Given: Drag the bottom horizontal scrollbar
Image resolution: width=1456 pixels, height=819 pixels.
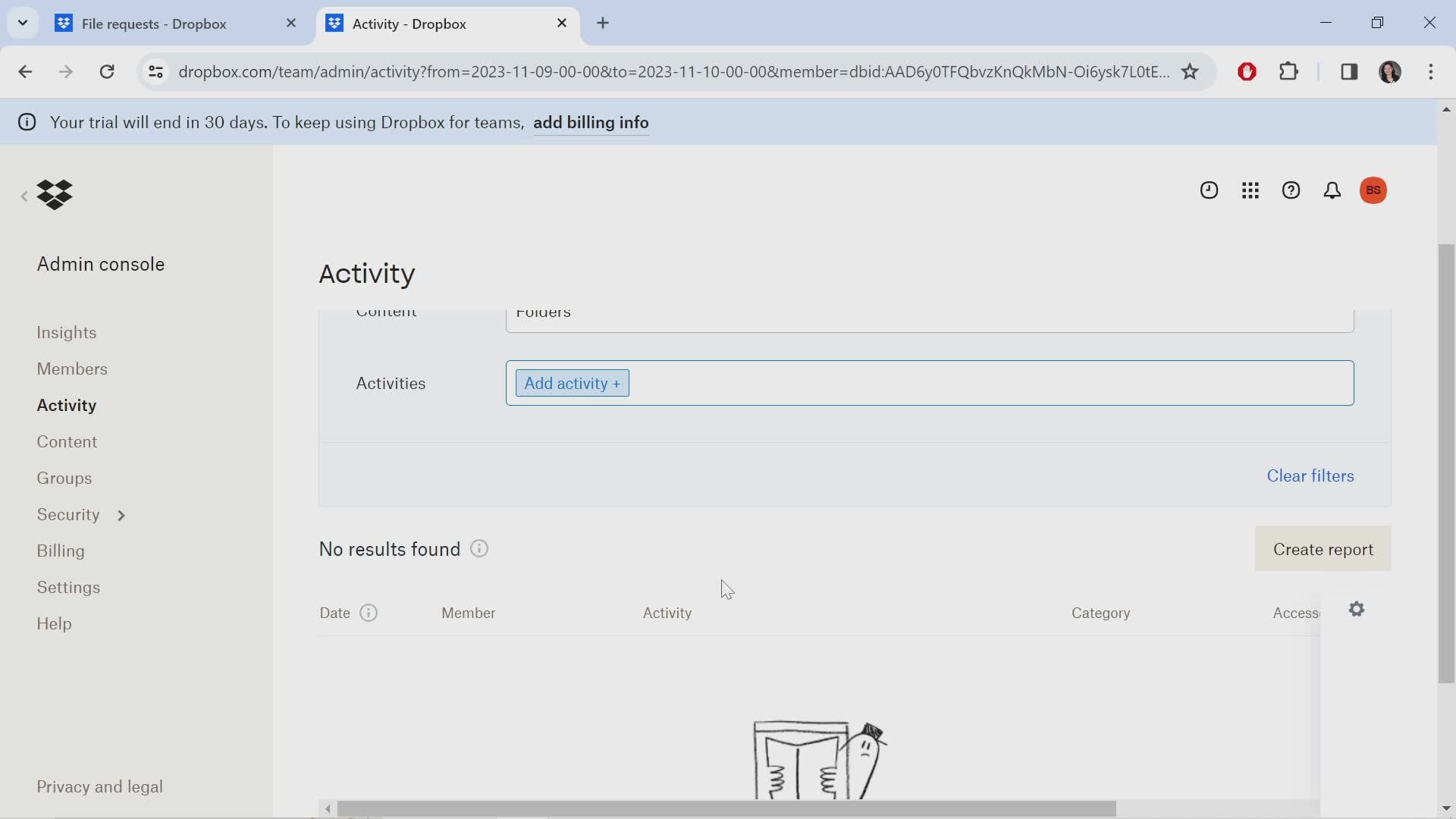Looking at the screenshot, I should pyautogui.click(x=720, y=808).
